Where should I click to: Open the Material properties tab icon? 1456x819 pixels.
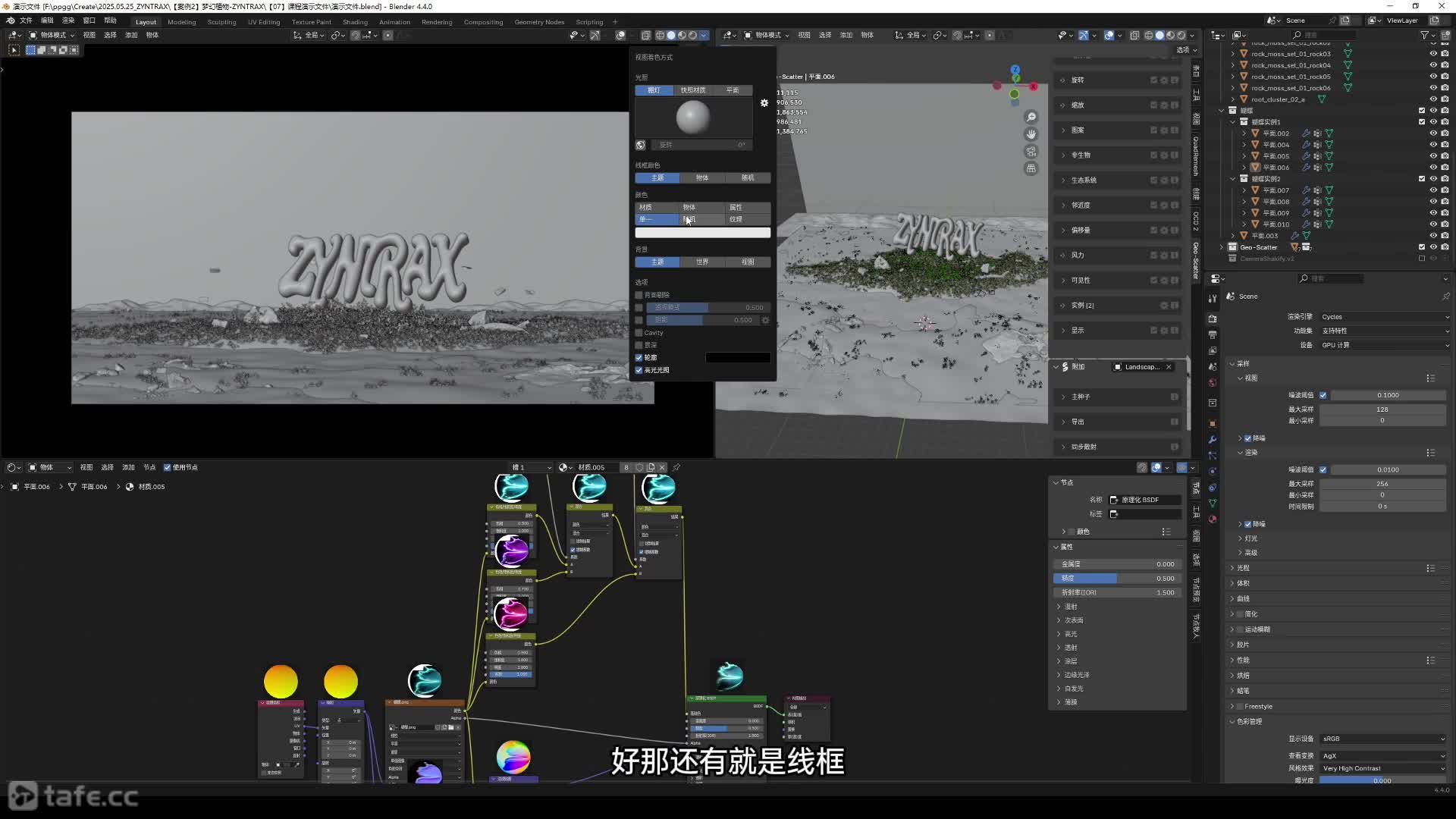pyautogui.click(x=1212, y=519)
